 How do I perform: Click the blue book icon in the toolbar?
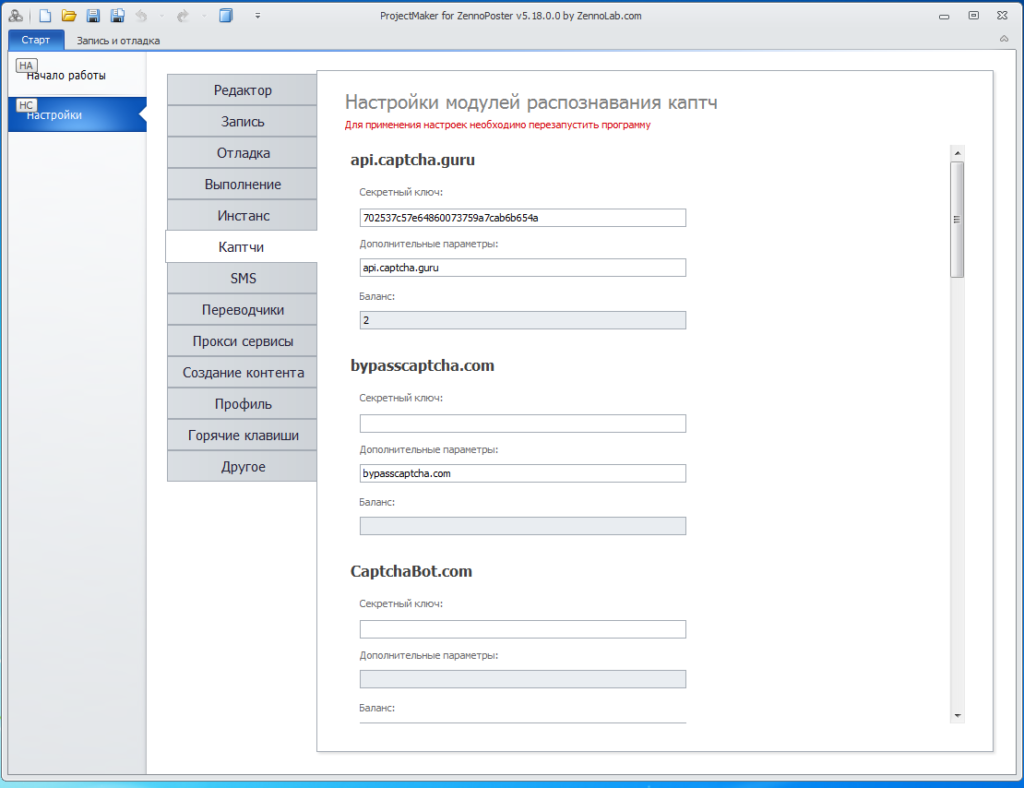point(226,16)
